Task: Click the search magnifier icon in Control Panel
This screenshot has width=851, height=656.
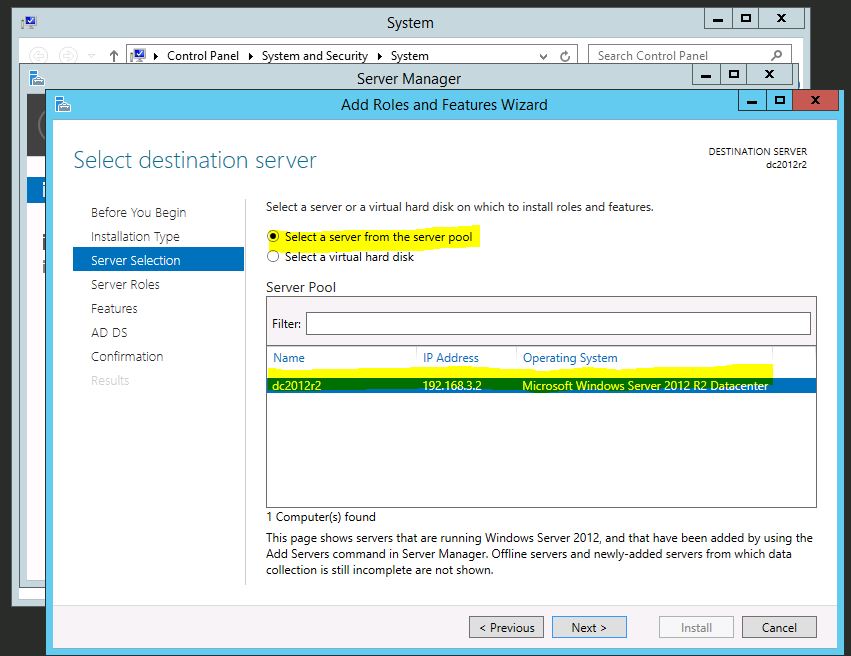Action: click(777, 55)
